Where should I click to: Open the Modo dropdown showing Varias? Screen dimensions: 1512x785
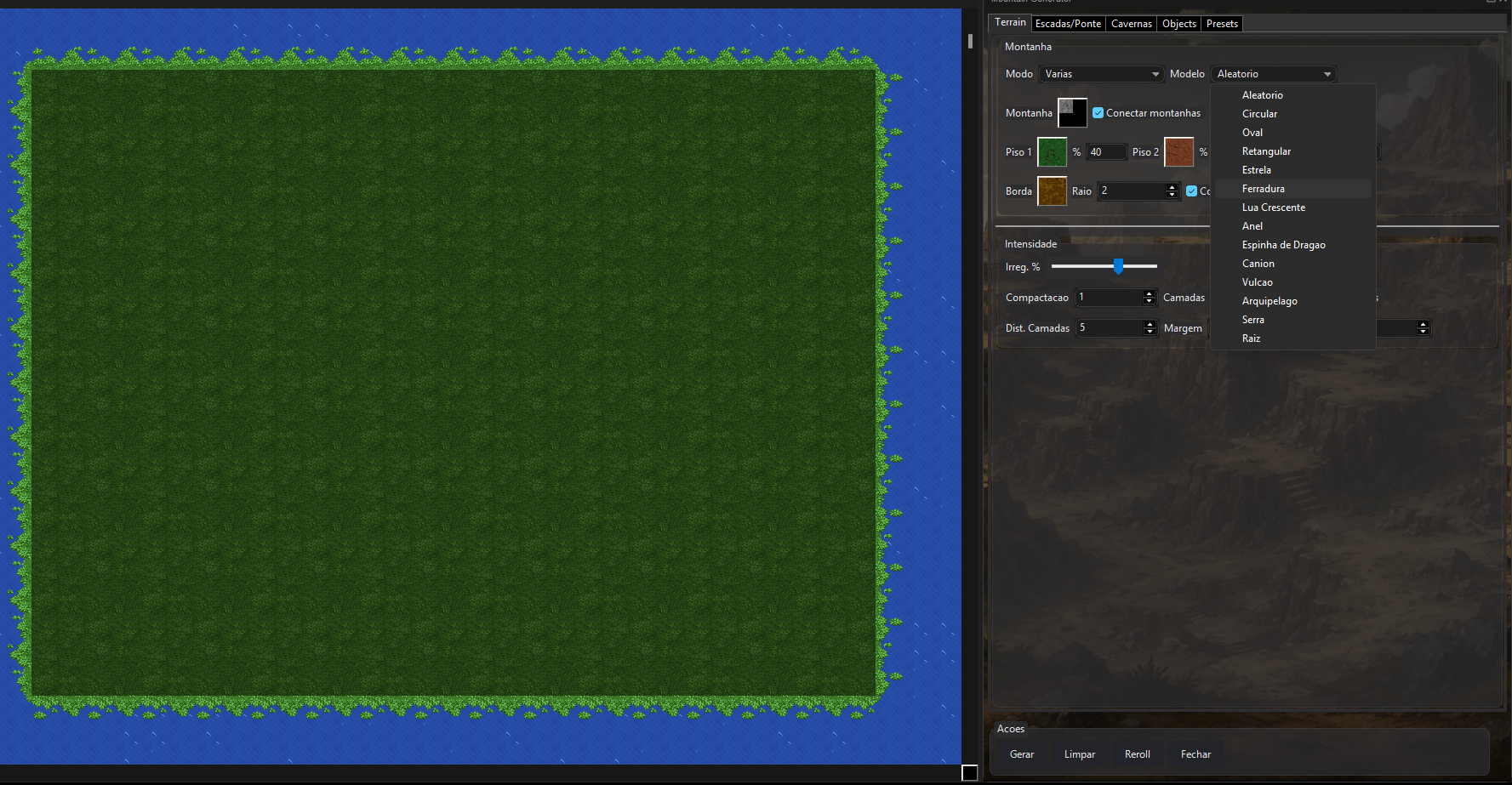1101,74
